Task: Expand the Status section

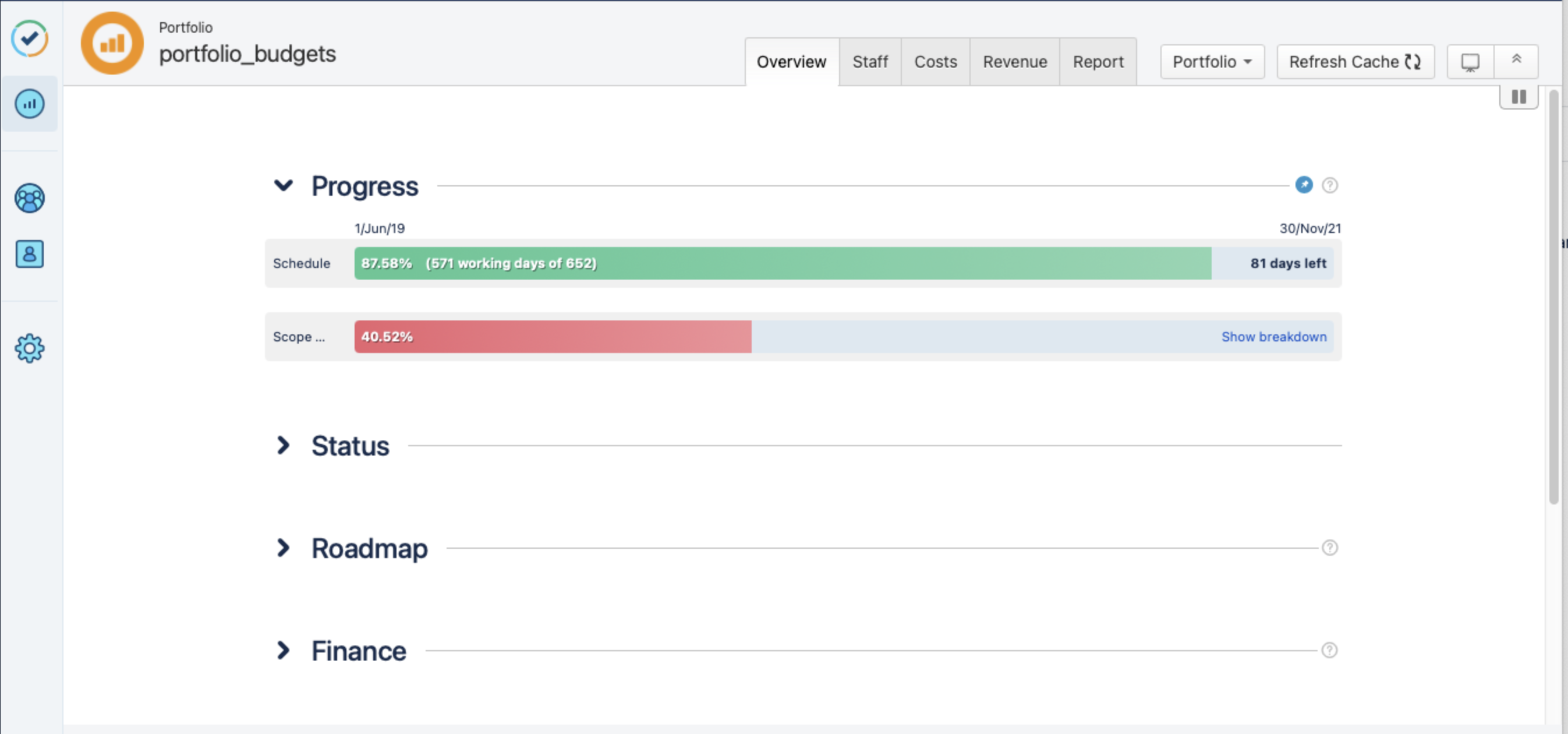Action: [x=284, y=445]
